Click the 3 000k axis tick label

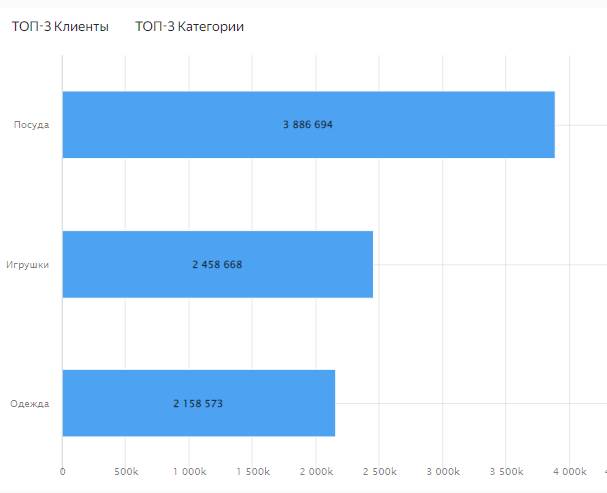[443, 470]
